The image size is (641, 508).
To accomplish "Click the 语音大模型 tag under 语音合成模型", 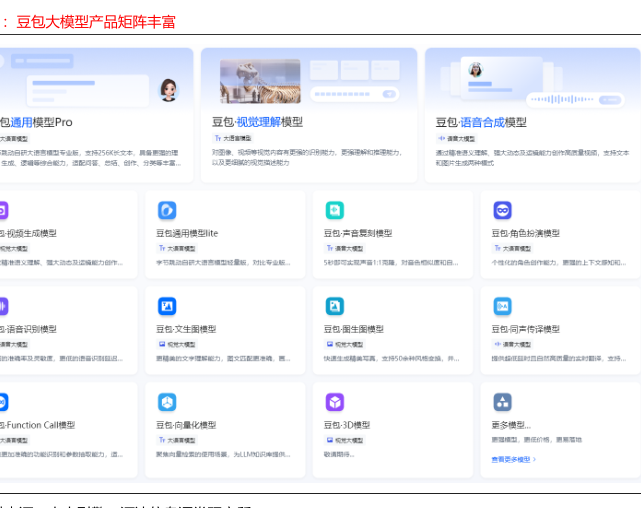I will 456,139.
